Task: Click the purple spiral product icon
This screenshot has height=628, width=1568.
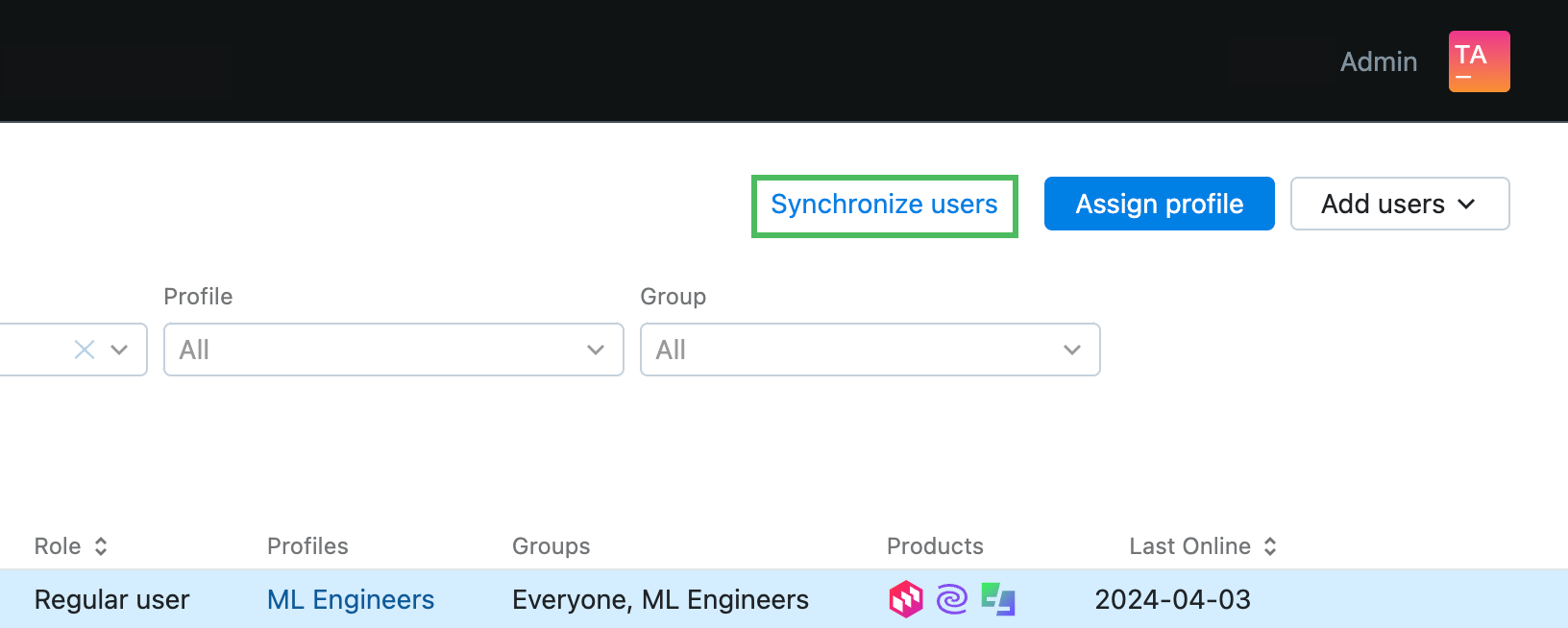Action: pyautogui.click(x=951, y=599)
